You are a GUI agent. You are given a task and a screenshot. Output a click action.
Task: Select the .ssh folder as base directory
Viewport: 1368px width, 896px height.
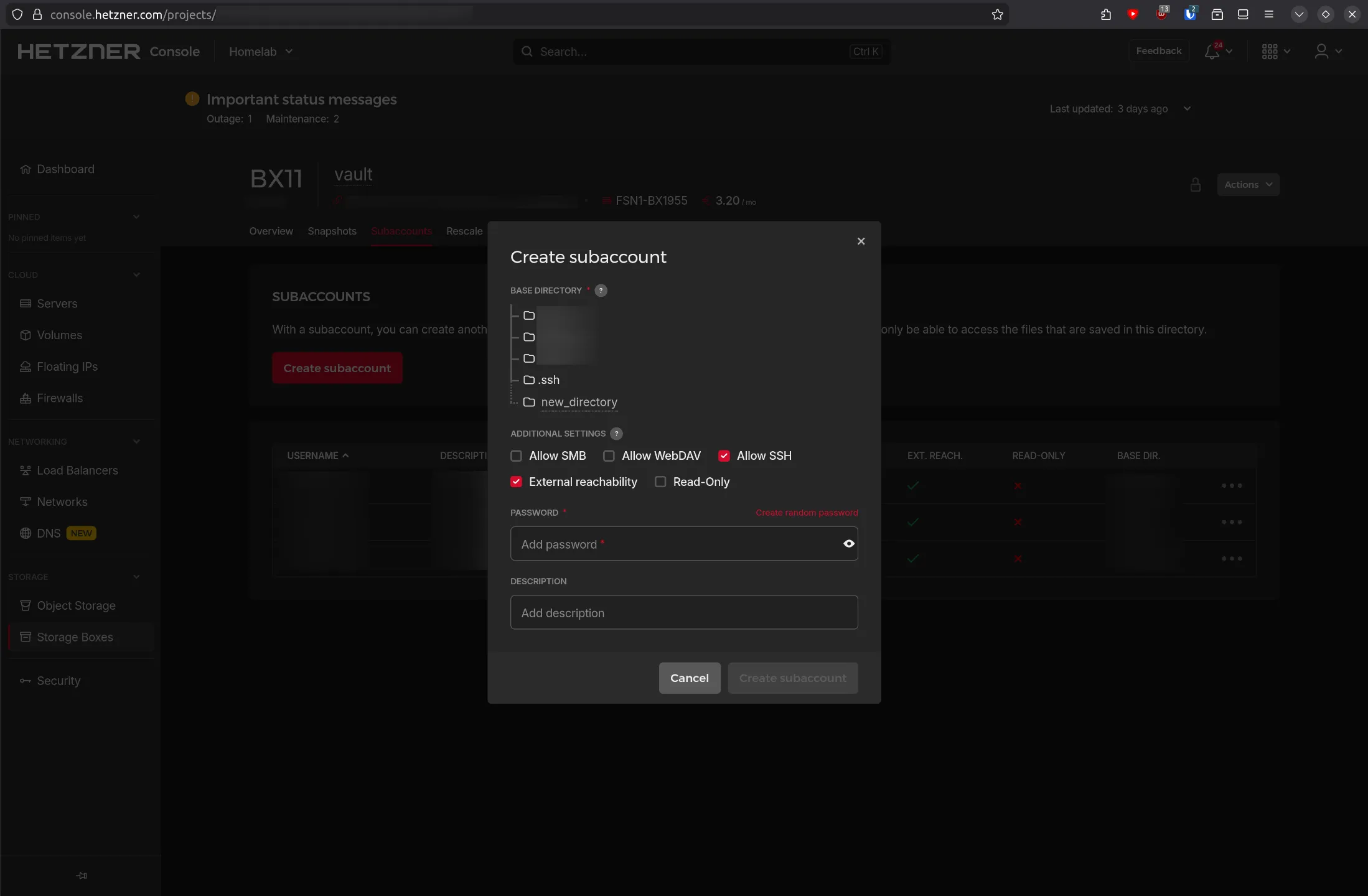(x=548, y=380)
